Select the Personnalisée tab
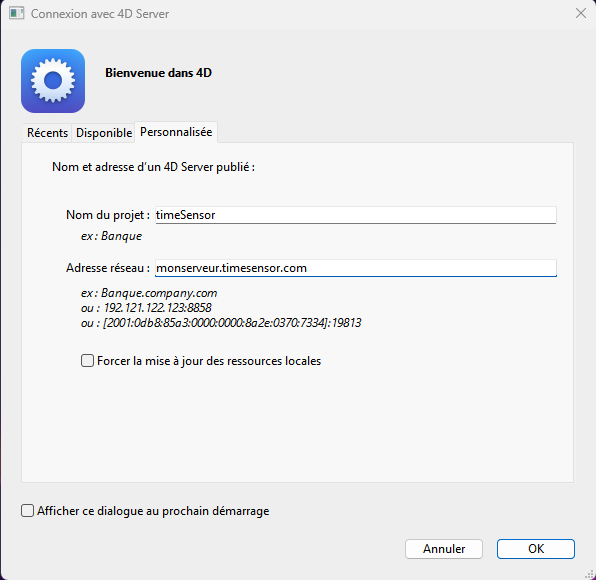Image resolution: width=596 pixels, height=580 pixels. click(176, 132)
